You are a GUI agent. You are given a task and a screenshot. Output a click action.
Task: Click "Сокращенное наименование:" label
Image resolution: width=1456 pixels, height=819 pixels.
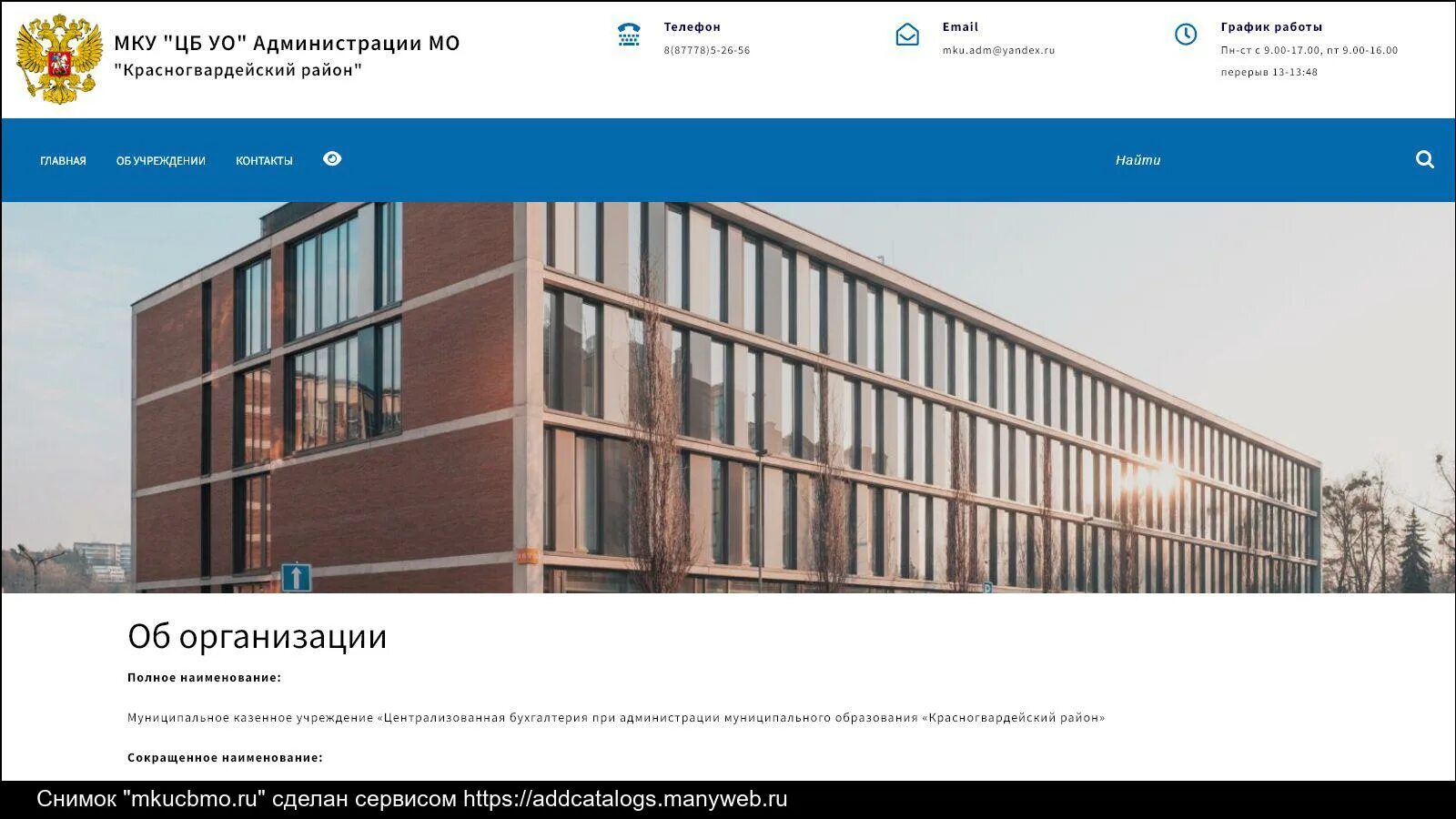tap(226, 758)
